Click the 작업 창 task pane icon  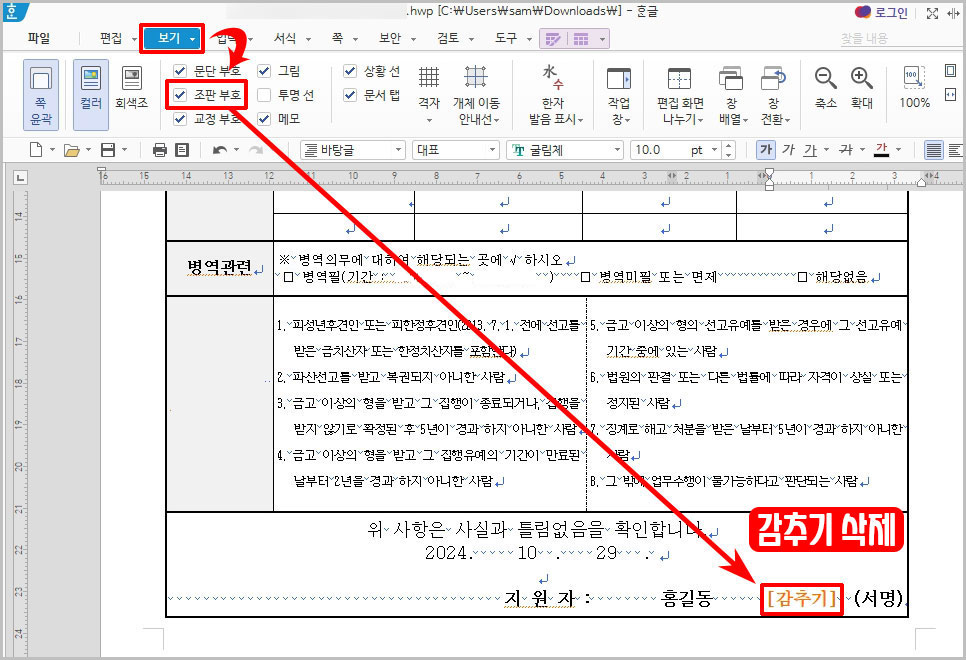(621, 90)
